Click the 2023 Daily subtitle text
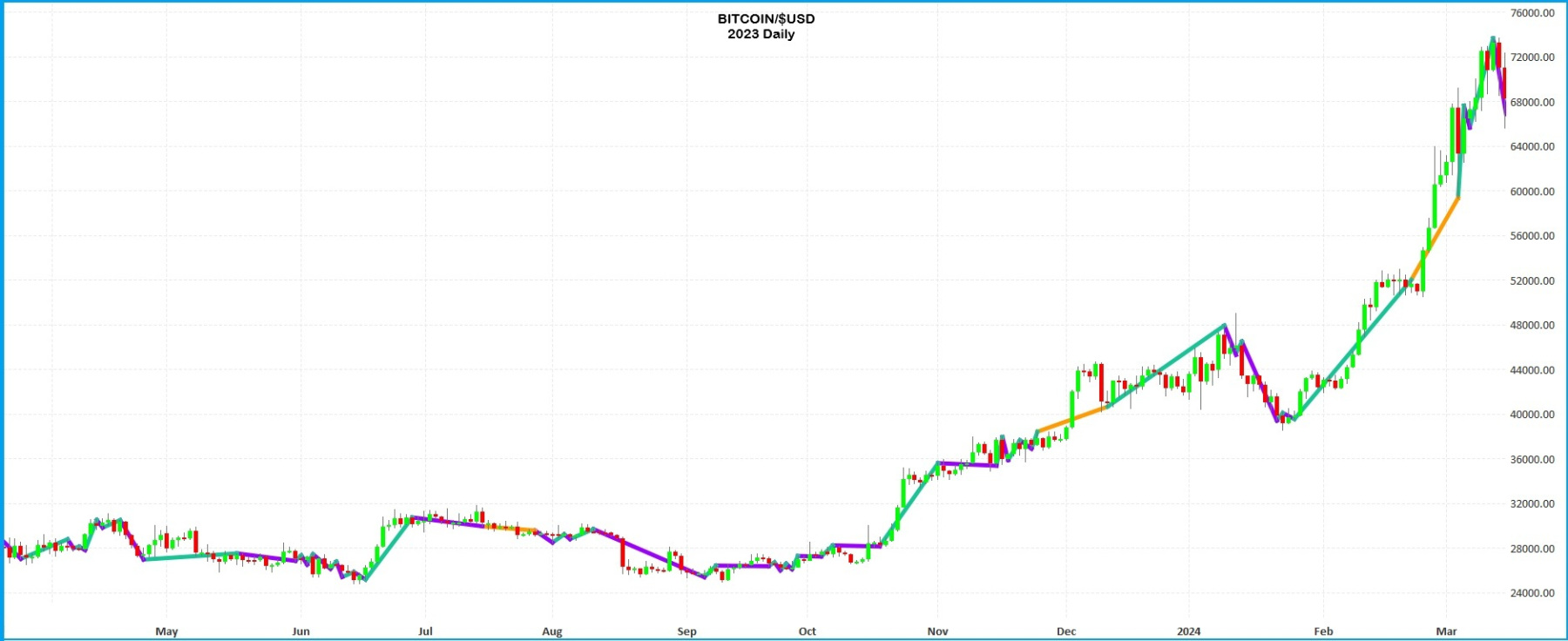 pyautogui.click(x=760, y=34)
